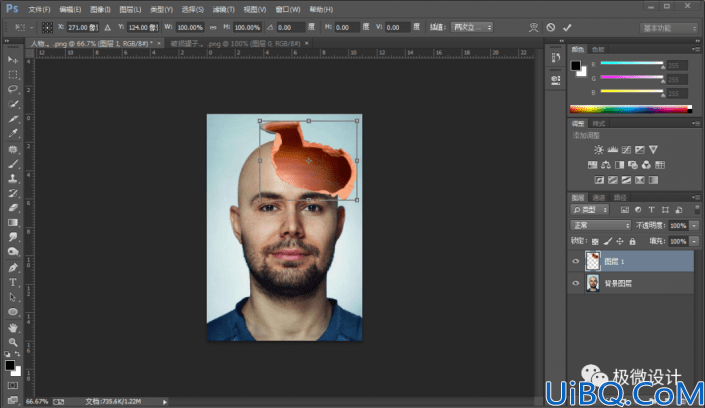
Task: Switch to the 破损罐子 document tab
Action: click(236, 44)
